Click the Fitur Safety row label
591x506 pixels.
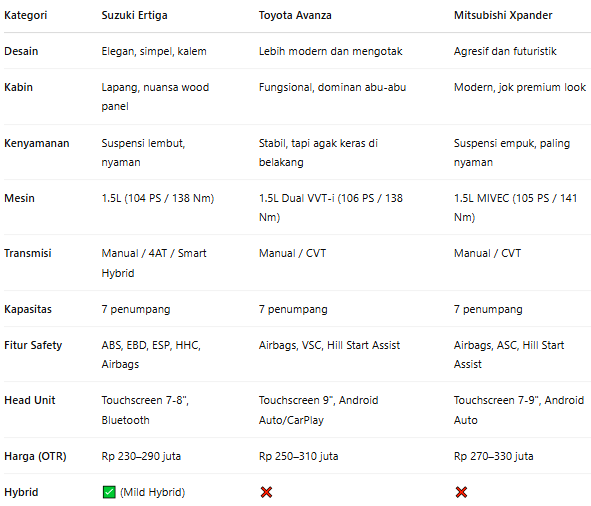click(33, 345)
